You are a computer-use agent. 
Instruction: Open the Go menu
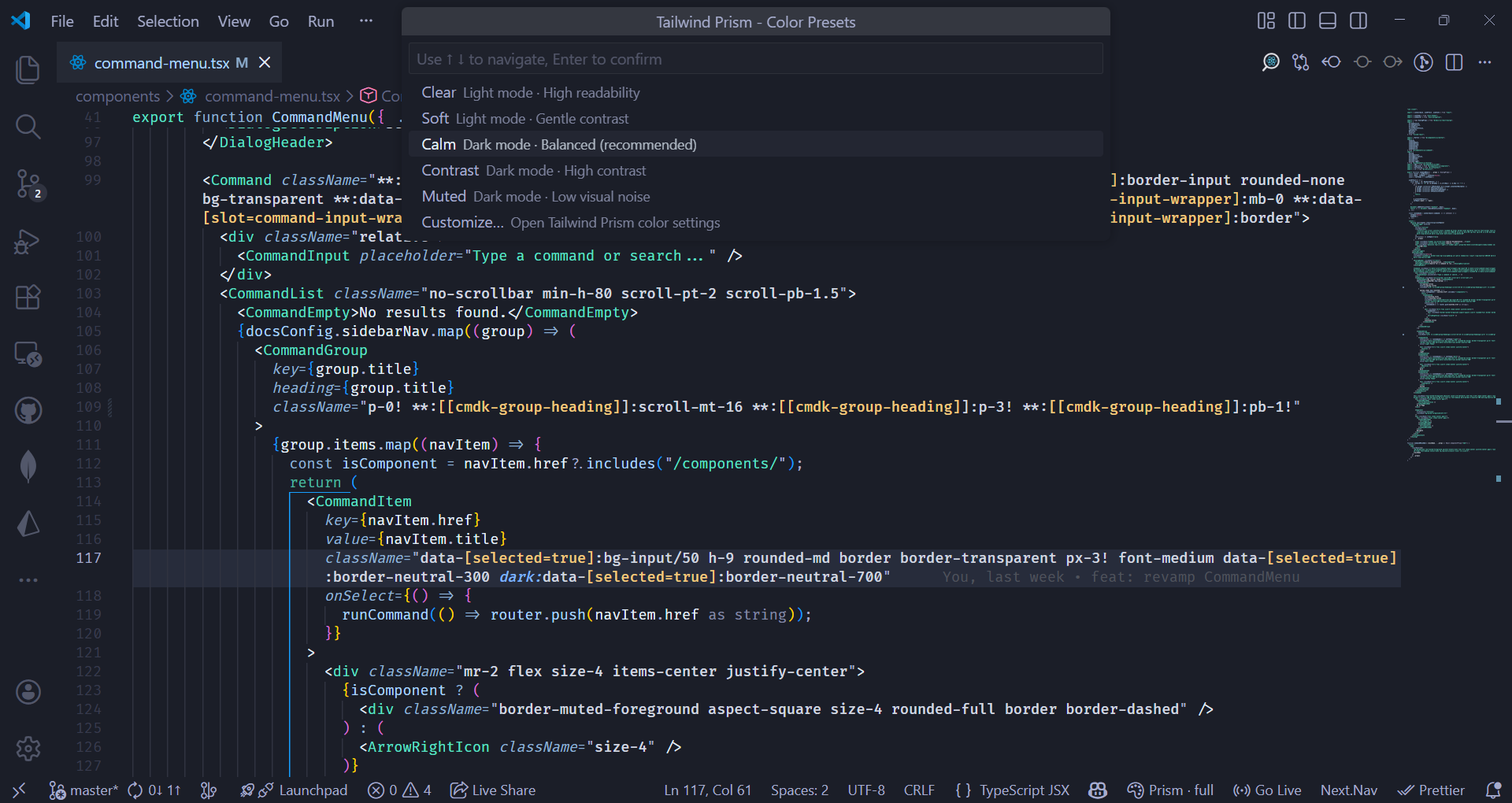coord(279,21)
